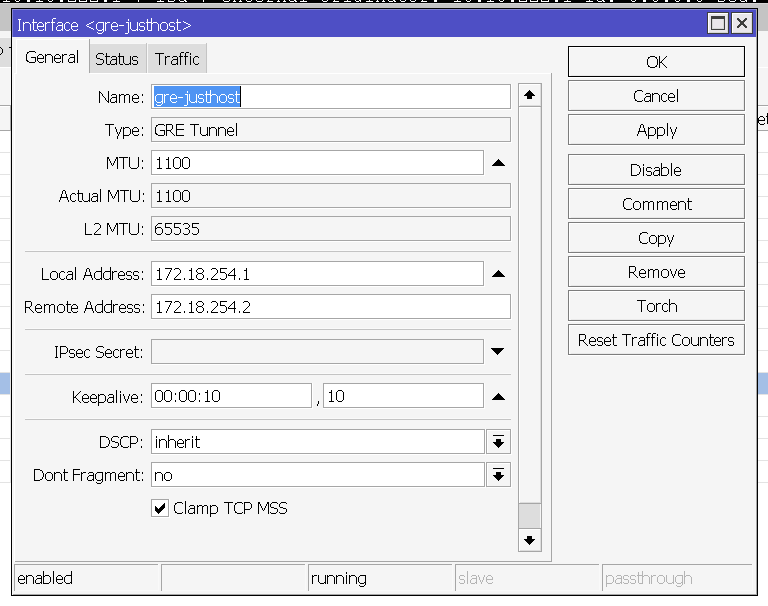The image size is (768, 606).
Task: Edit the Keepalive retries field
Action: pyautogui.click(x=404, y=396)
